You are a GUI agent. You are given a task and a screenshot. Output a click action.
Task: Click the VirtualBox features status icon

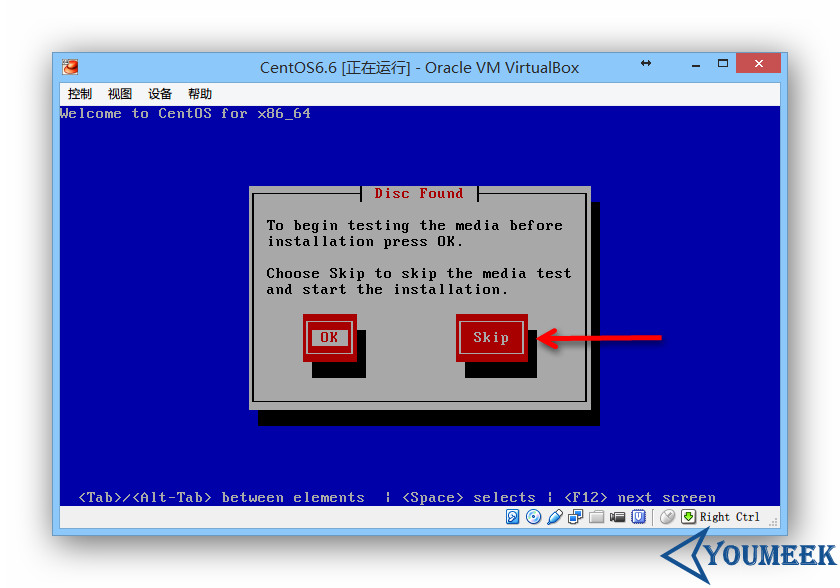tap(639, 517)
